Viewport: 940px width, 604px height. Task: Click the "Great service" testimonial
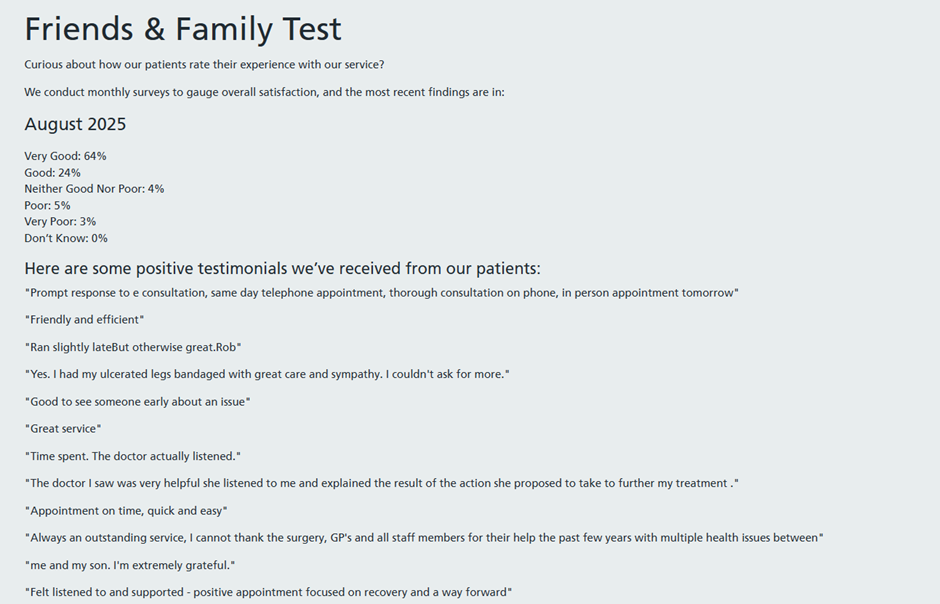pos(63,429)
